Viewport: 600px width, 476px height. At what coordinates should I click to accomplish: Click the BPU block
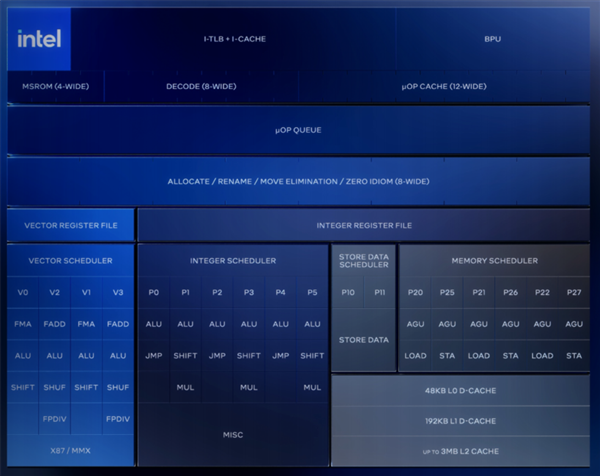point(492,39)
